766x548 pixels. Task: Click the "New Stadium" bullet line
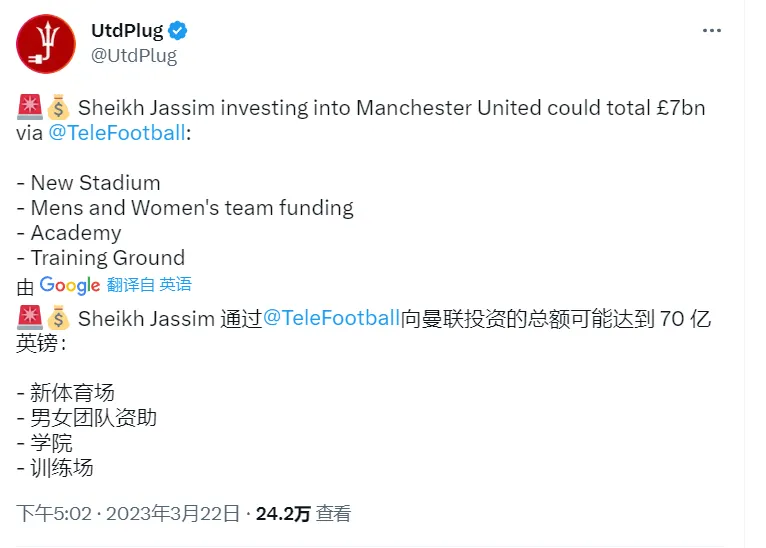[88, 183]
